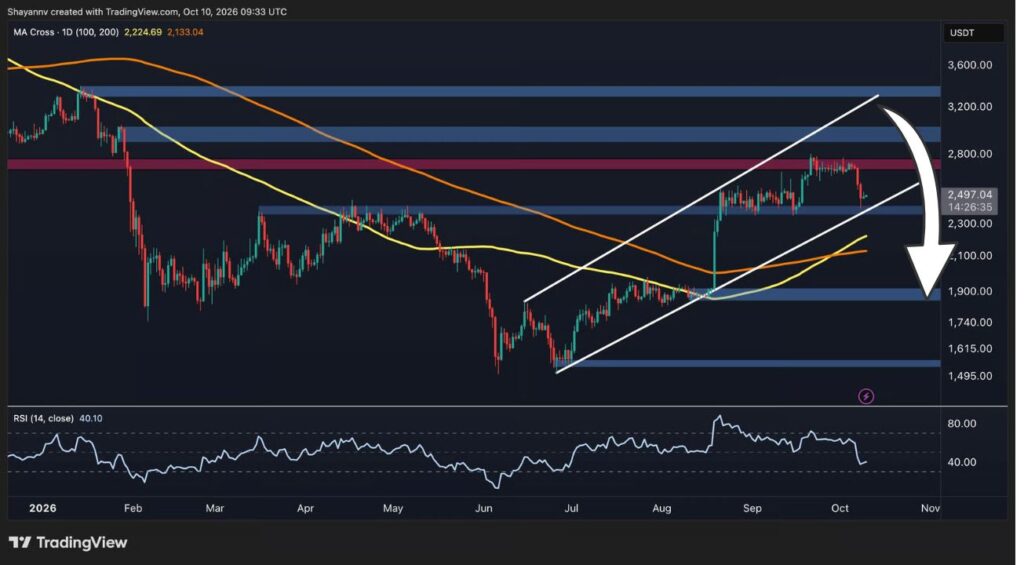Click the 1,740.00 price axis label
This screenshot has height=565, width=1024.
[970, 323]
